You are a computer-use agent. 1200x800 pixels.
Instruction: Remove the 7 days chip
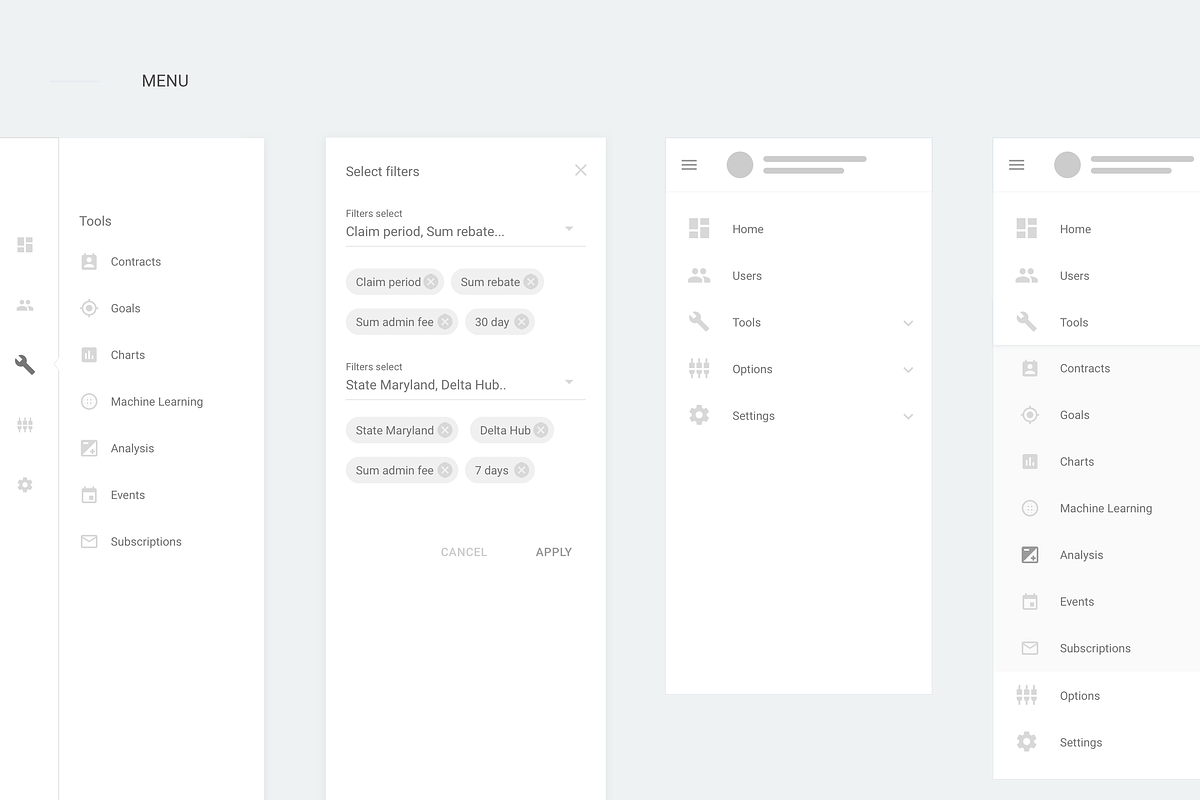pos(521,470)
